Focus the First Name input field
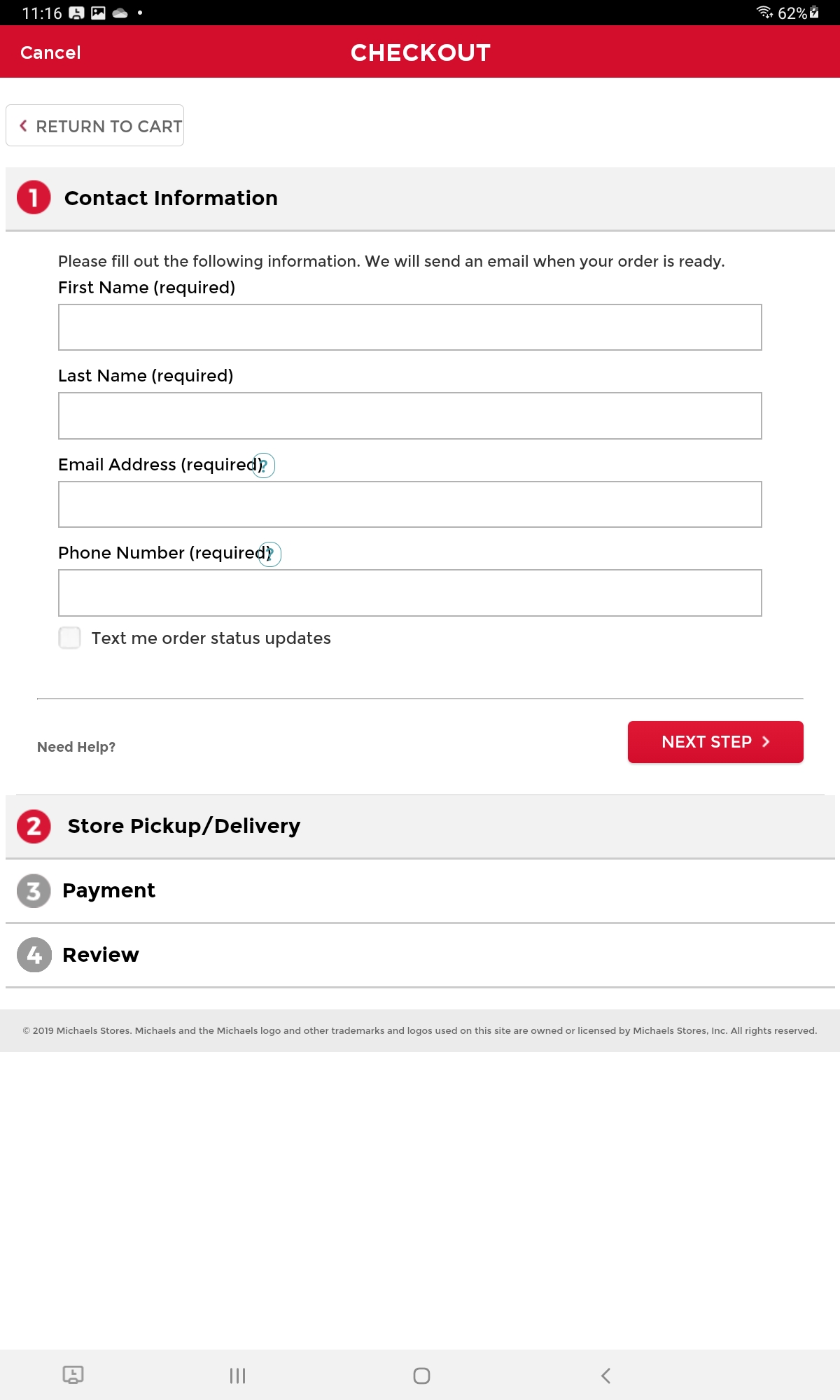Image resolution: width=840 pixels, height=1400 pixels. pos(410,327)
